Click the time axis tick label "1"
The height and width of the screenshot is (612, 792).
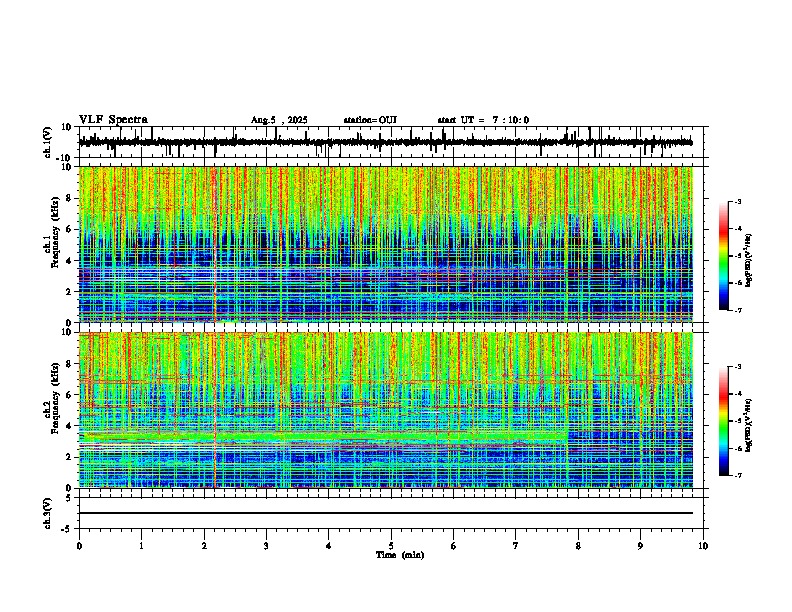(141, 546)
